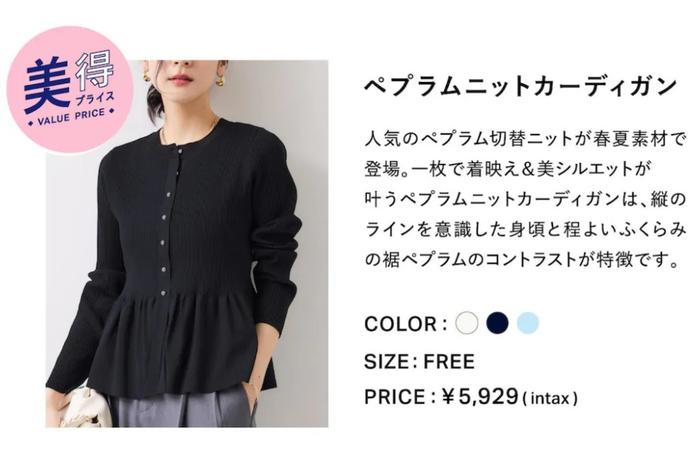Click the VALUE PRICE text in badge
The width and height of the screenshot is (700, 467).
[x=71, y=116]
